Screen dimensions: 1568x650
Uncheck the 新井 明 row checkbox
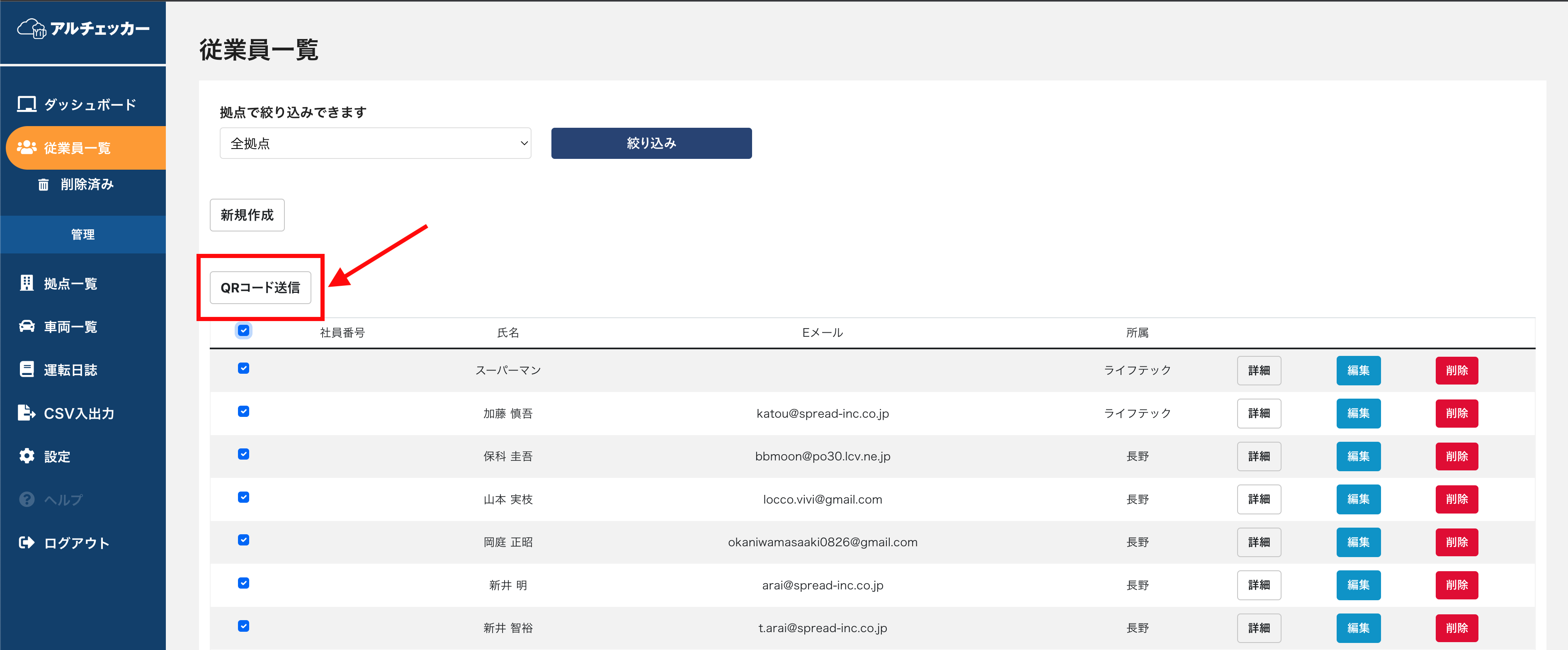[243, 583]
